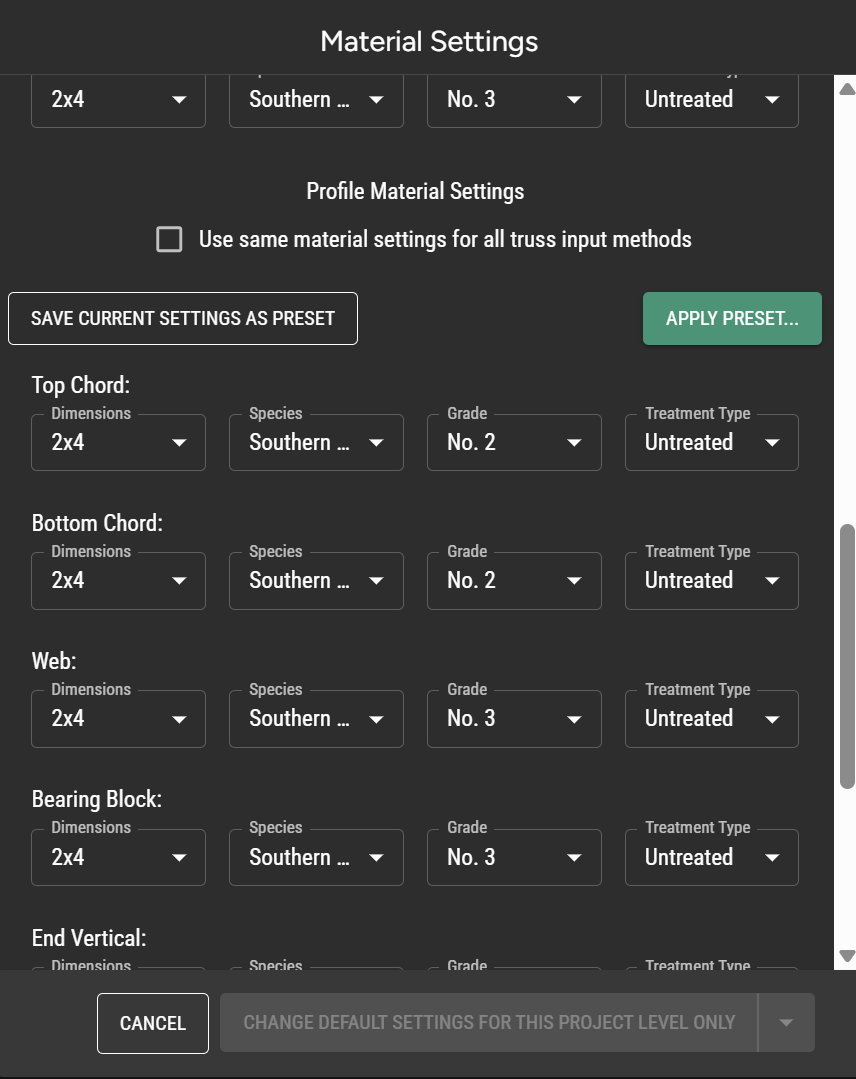Open Bearing Block Treatment Type dropdown
856x1079 pixels.
(x=711, y=858)
